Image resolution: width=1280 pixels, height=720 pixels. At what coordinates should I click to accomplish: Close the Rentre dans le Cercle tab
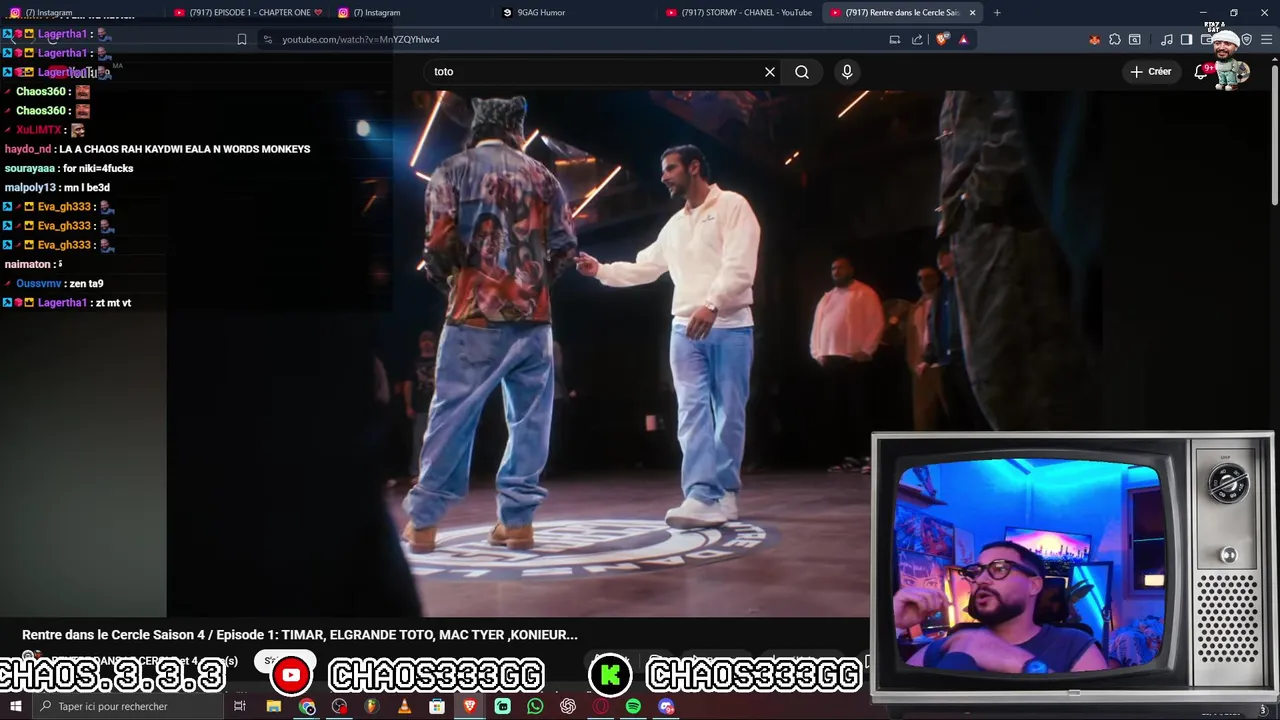click(972, 13)
